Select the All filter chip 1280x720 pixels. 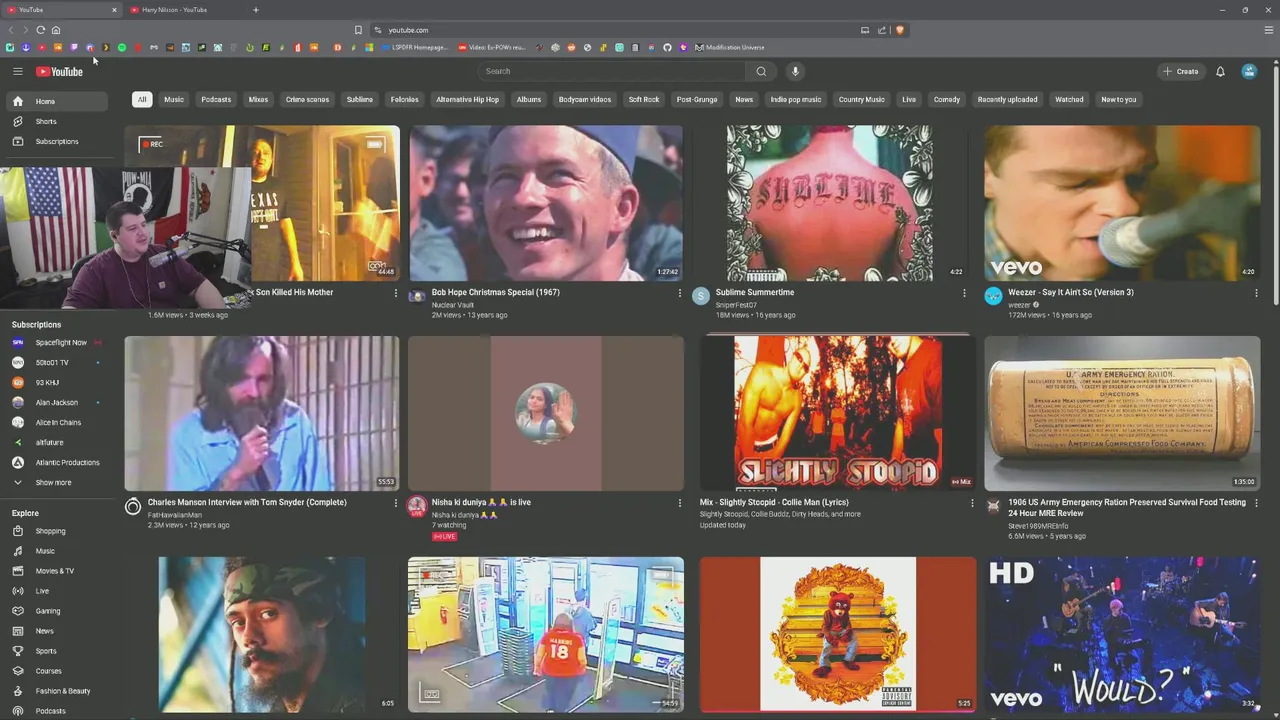tap(142, 99)
